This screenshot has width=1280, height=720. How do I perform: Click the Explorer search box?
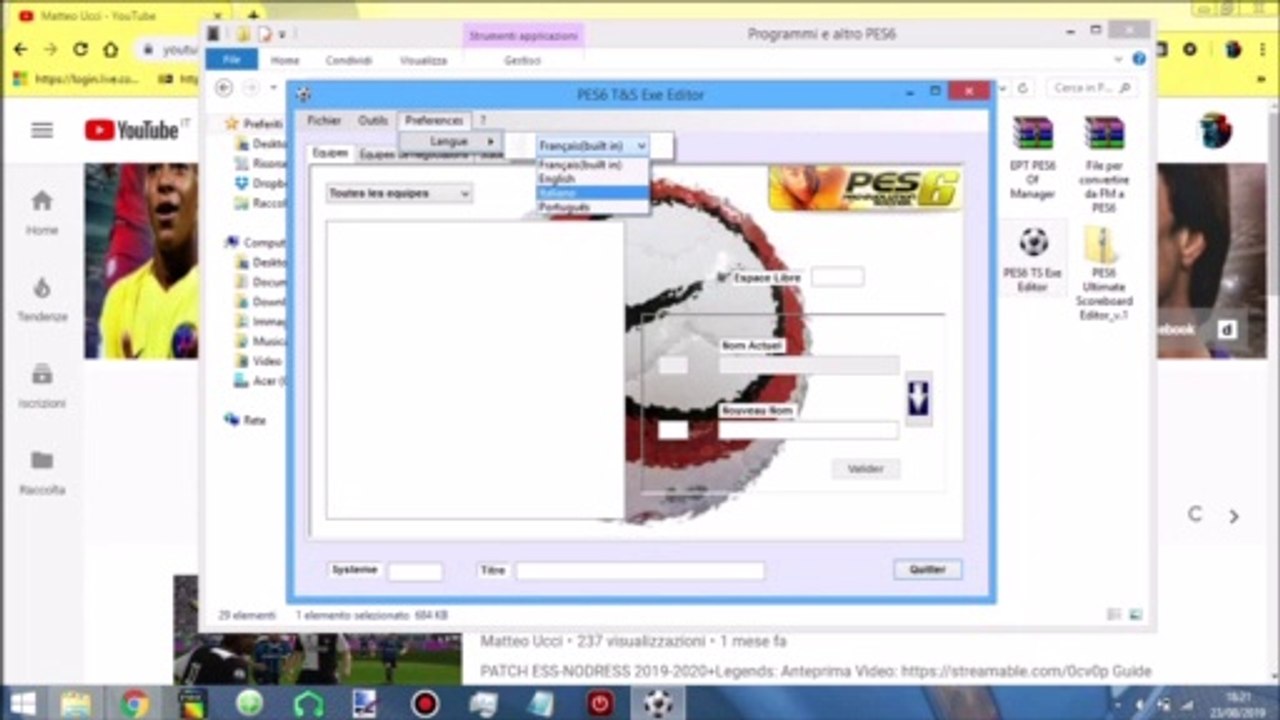click(1092, 88)
